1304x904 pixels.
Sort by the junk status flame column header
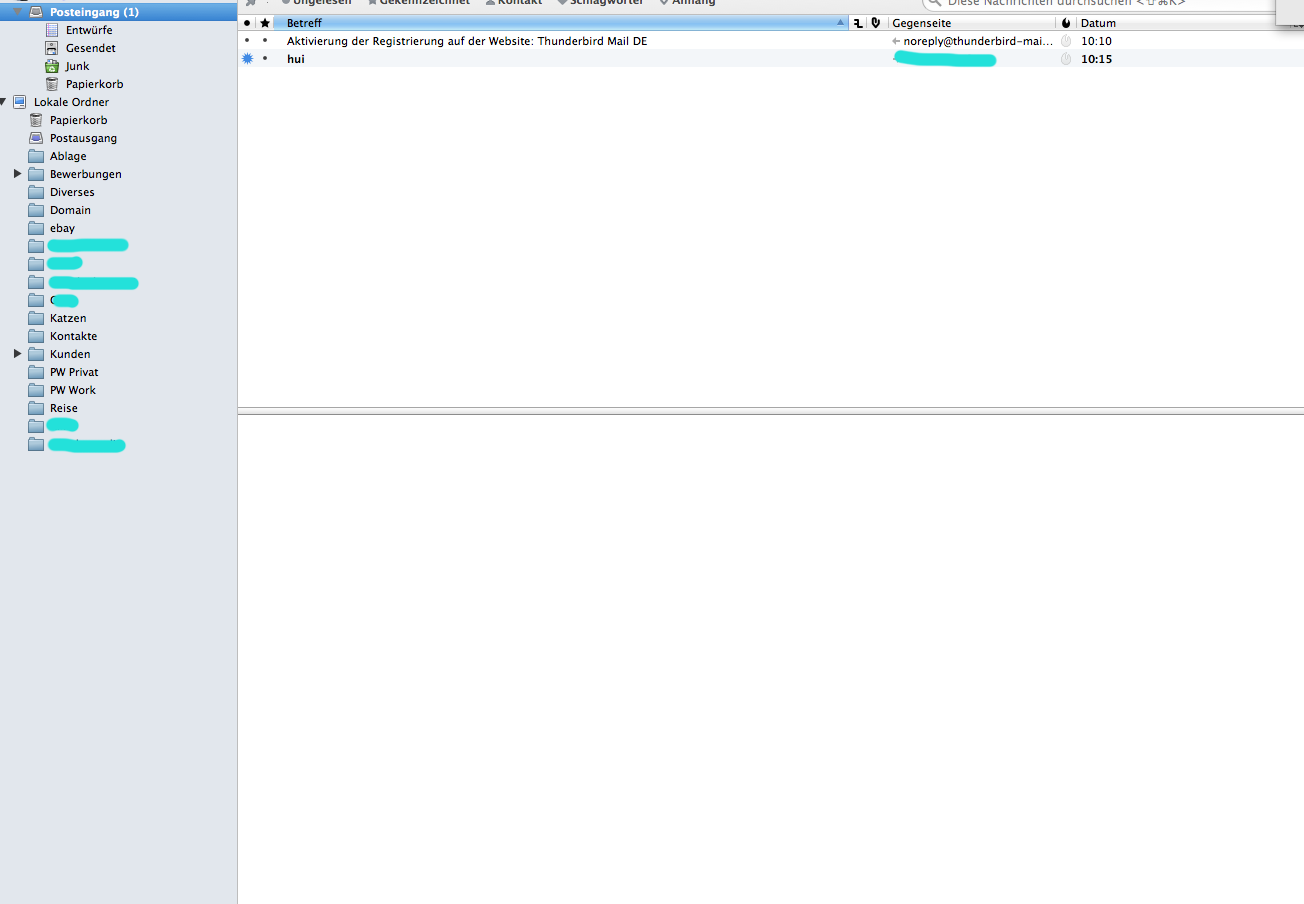pyautogui.click(x=1066, y=23)
